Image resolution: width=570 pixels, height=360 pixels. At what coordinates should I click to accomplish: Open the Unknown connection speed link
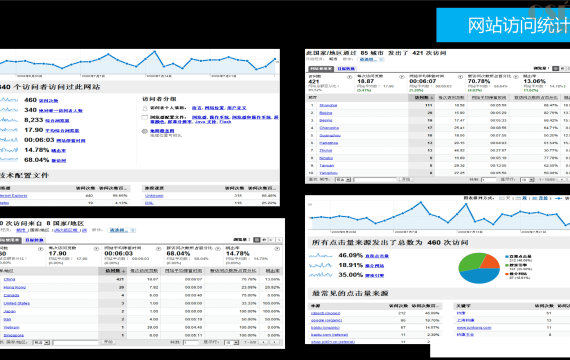[154, 196]
